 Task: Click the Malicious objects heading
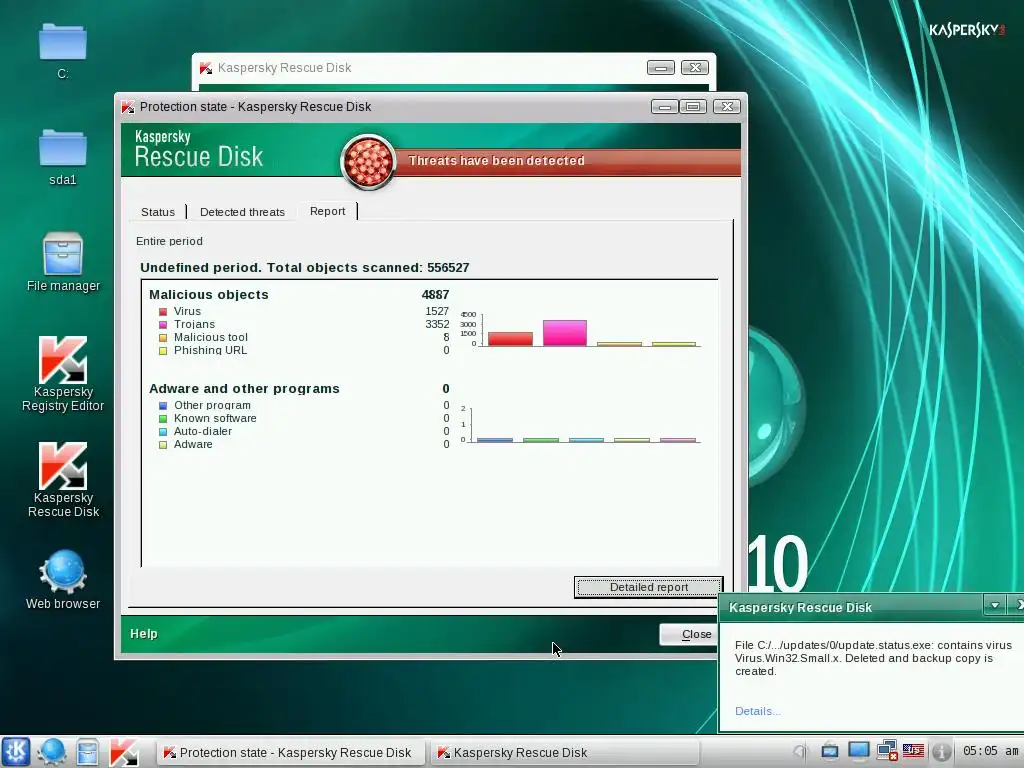(209, 295)
